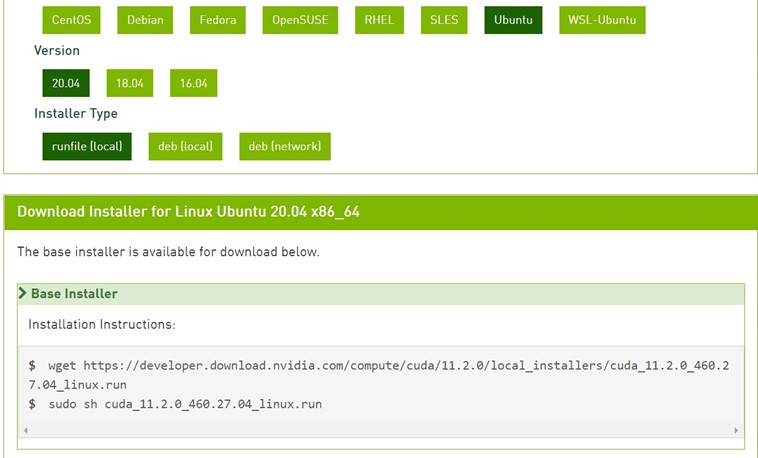Select runfile (local) installer type
758x458 pixels.
87,147
